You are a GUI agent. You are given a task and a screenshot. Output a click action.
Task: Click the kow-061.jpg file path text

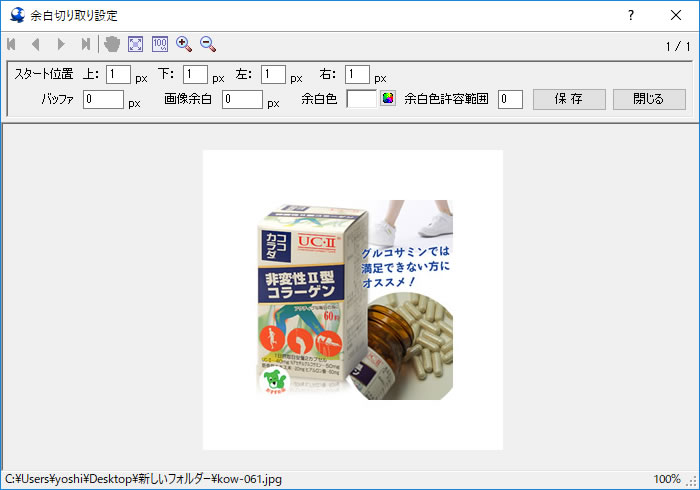pyautogui.click(x=143, y=479)
